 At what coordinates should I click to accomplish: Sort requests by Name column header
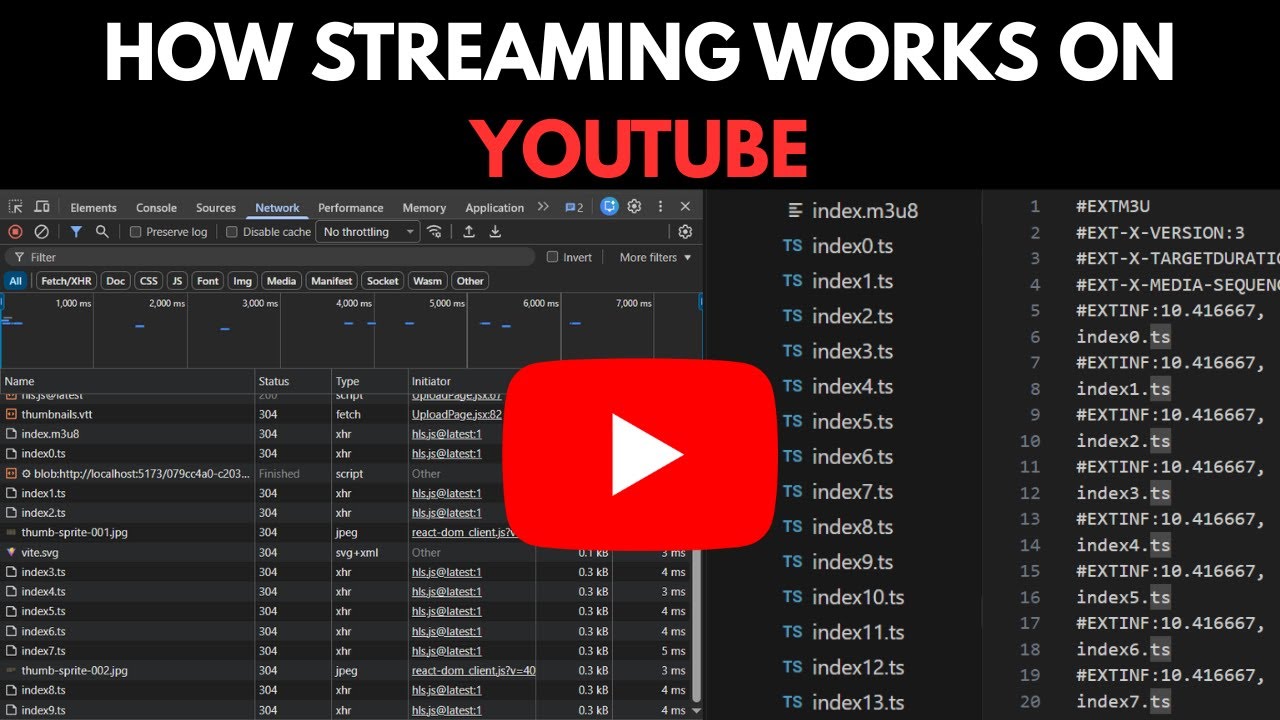pos(128,381)
